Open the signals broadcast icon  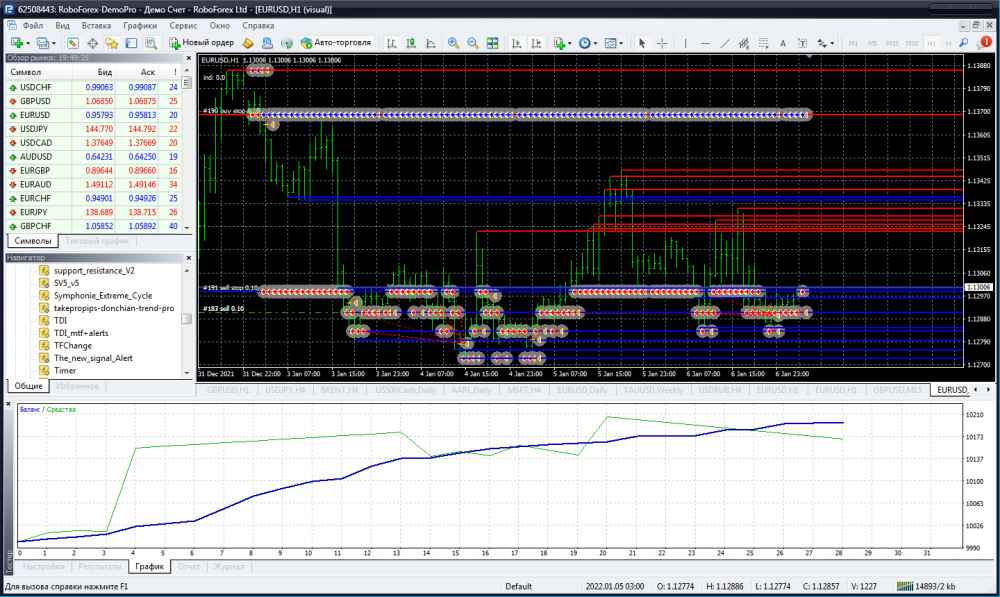coord(287,43)
